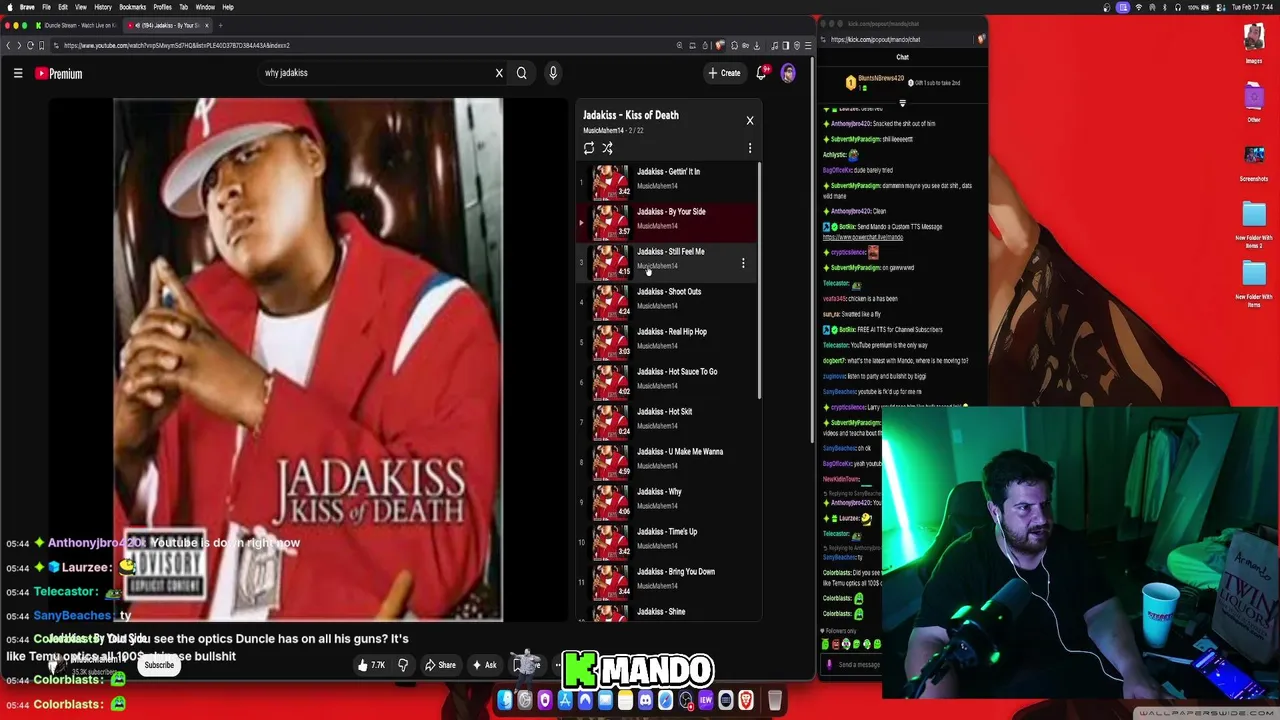Image resolution: width=1280 pixels, height=720 pixels.
Task: Run search with the magnifier button
Action: (521, 73)
